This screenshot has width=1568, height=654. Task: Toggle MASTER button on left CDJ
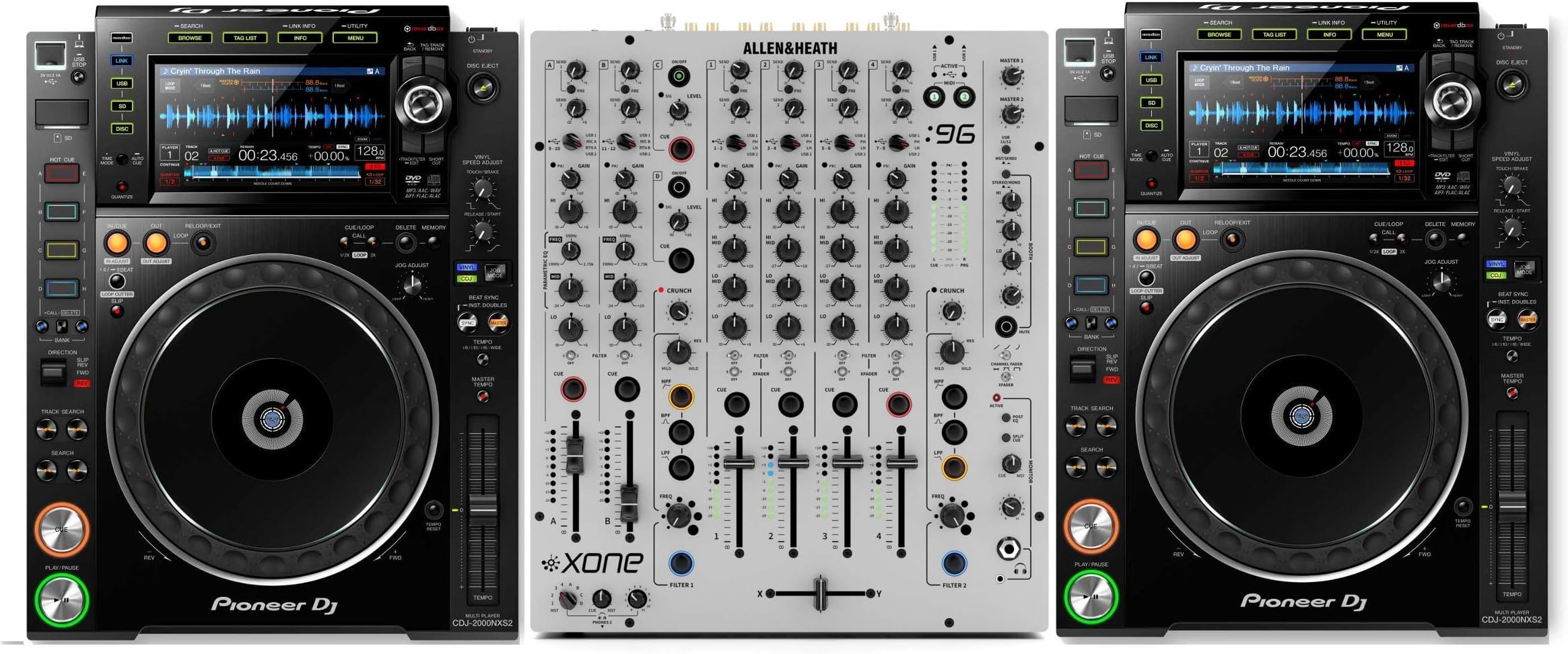click(498, 323)
